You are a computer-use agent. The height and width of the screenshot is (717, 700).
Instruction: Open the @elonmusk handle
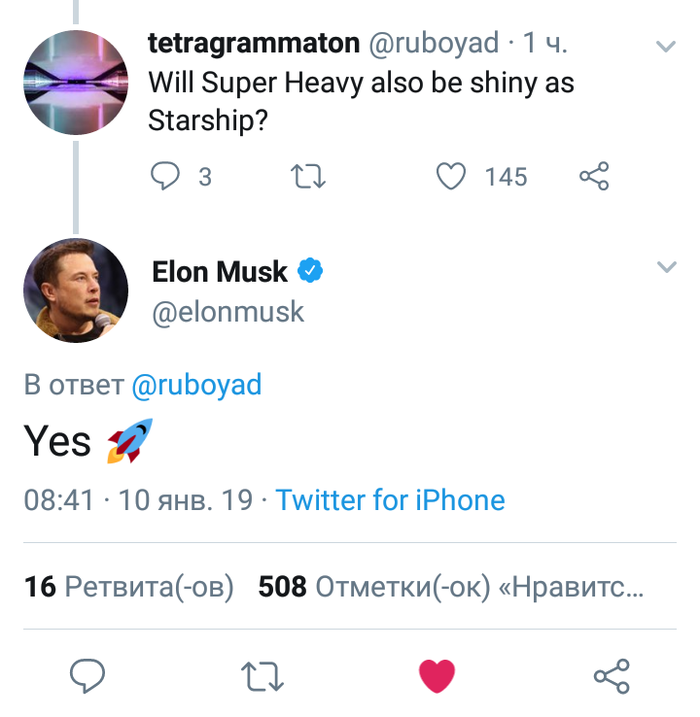[228, 312]
